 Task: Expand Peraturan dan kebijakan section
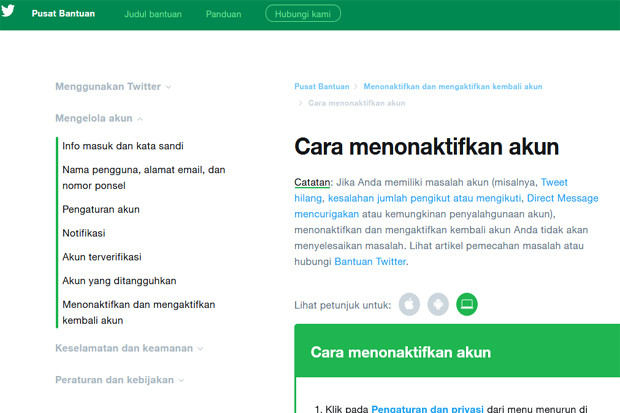[119, 380]
